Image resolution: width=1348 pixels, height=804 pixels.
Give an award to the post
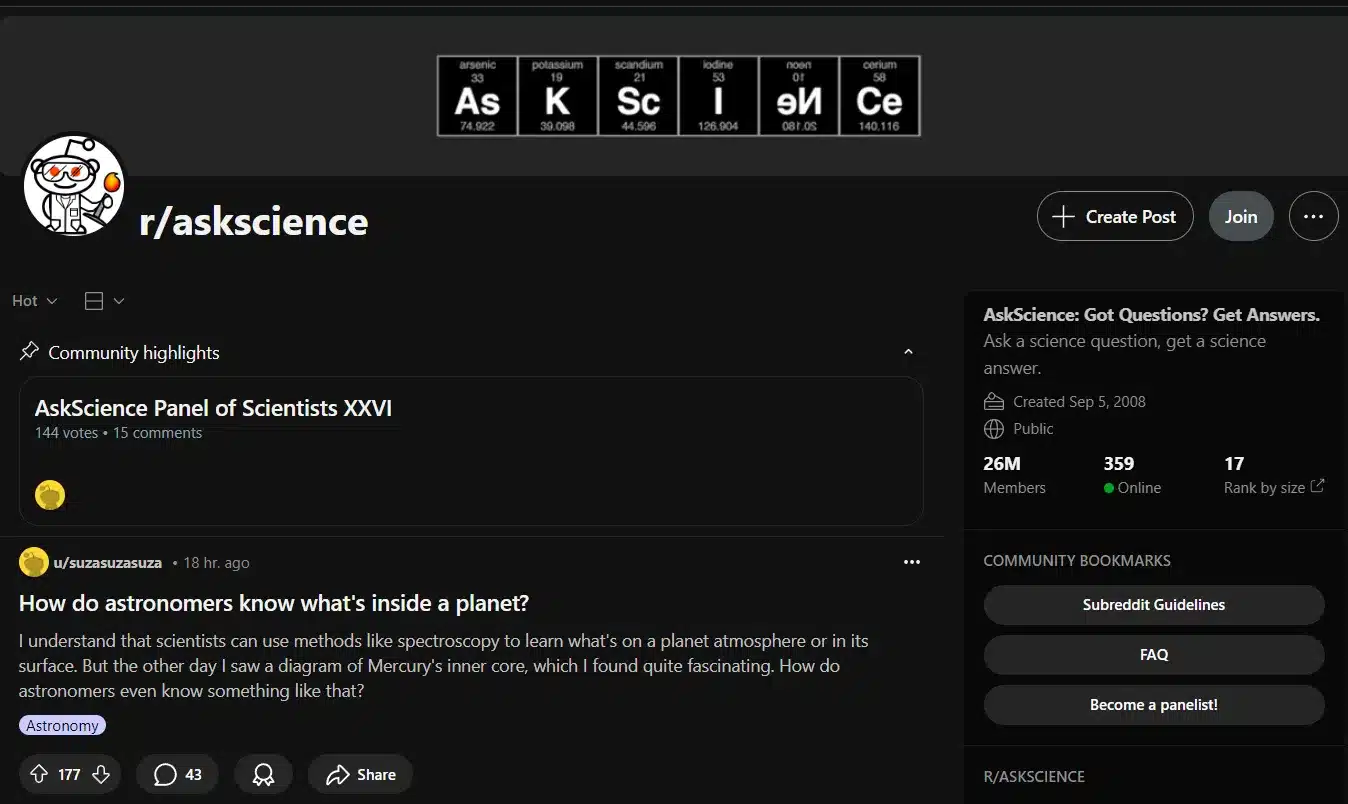263,774
